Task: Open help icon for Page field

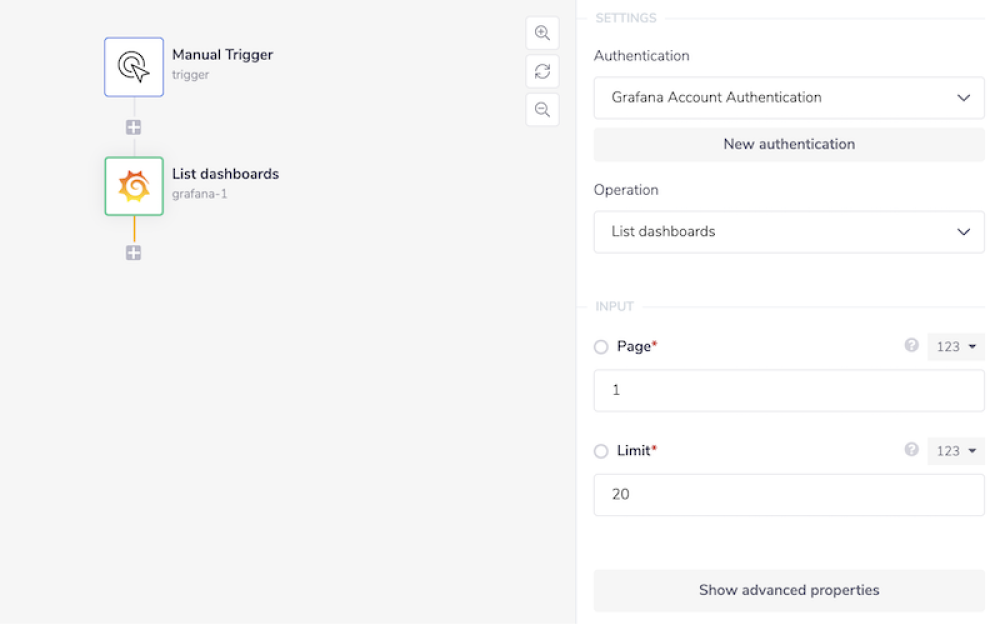Action: pyautogui.click(x=911, y=345)
